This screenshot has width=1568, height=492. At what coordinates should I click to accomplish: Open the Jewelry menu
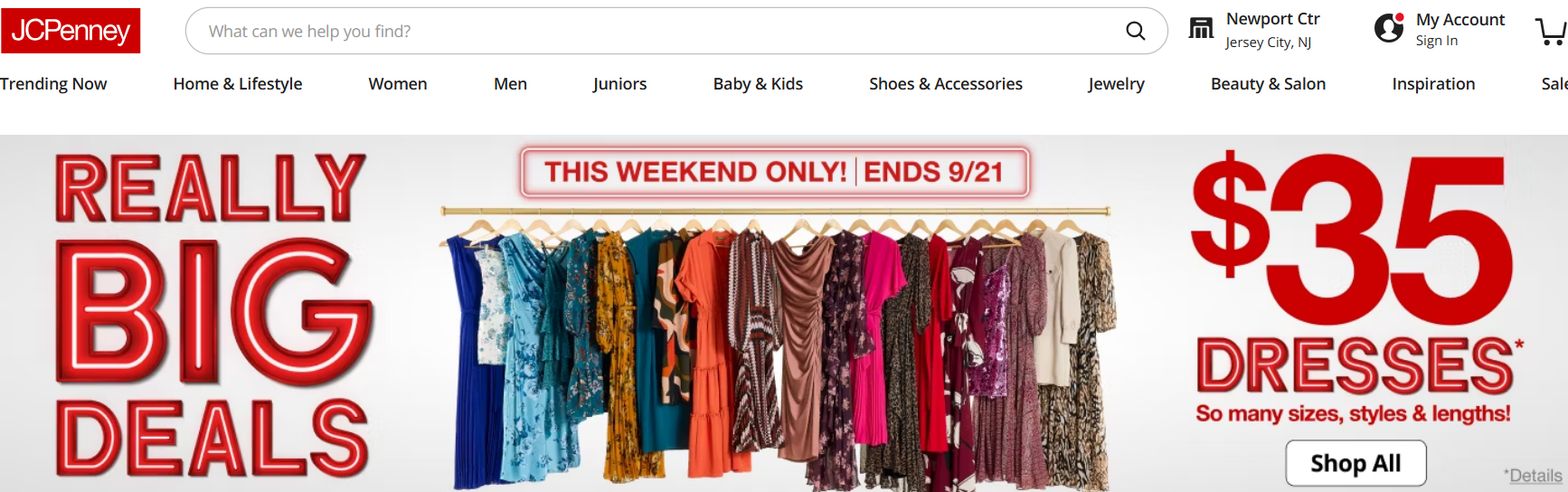point(1116,84)
